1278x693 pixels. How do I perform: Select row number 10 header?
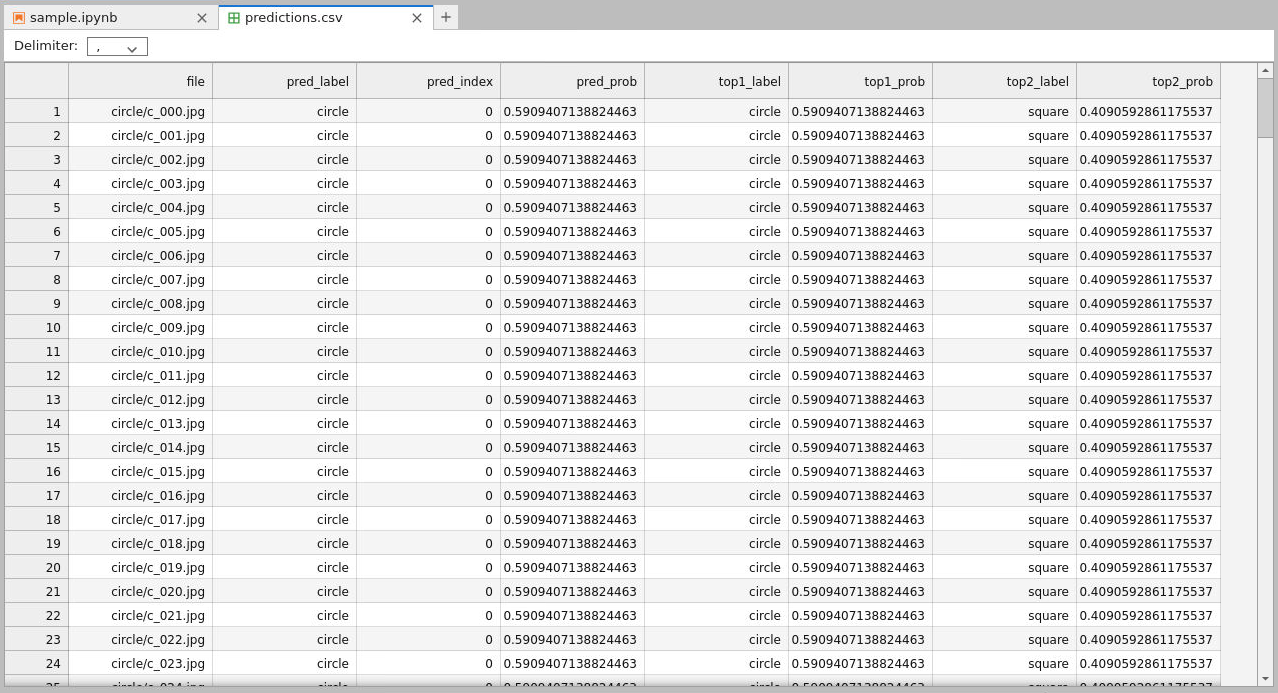37,328
